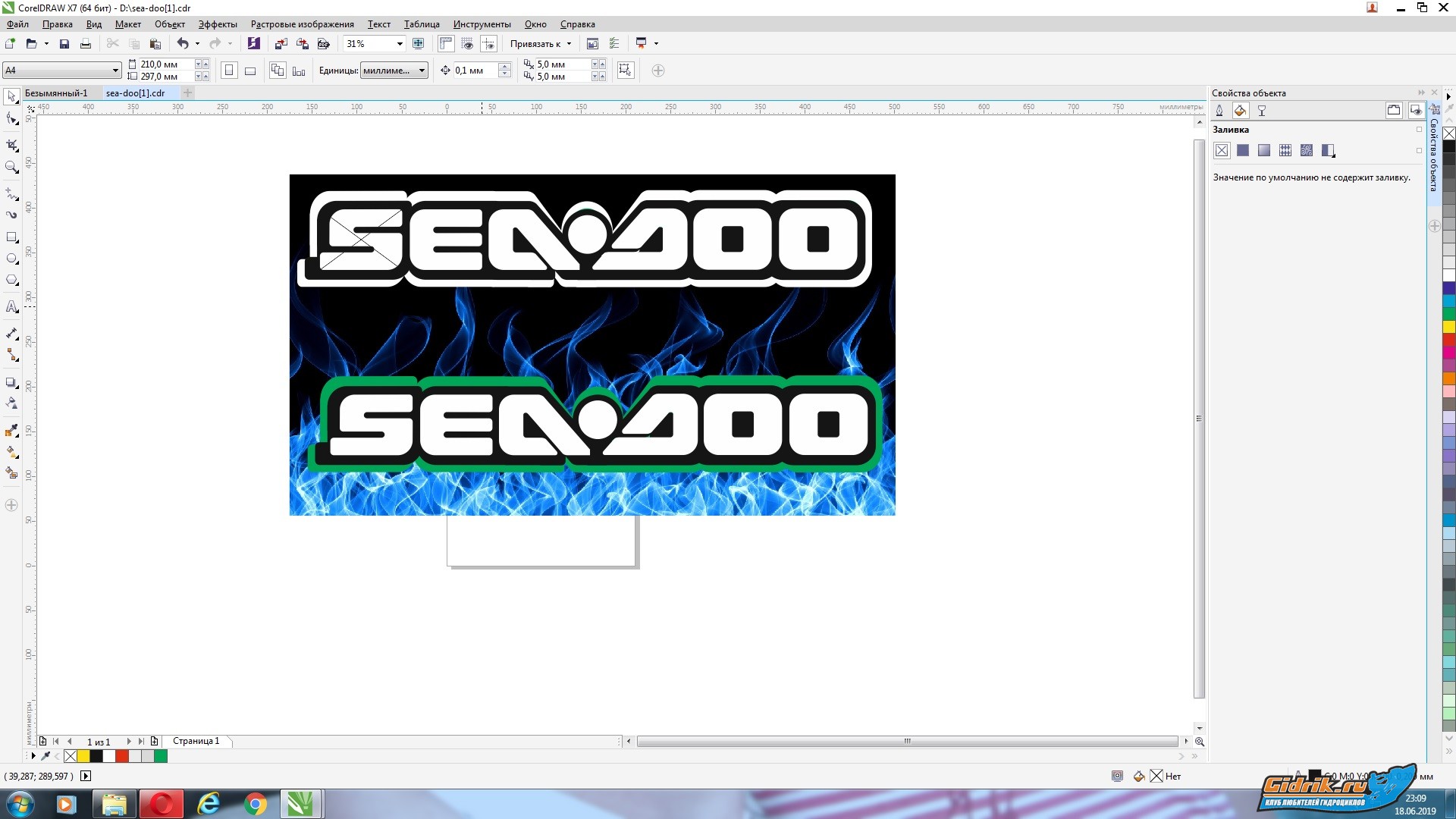This screenshot has height=819, width=1456.
Task: Open the Единицы units dropdown
Action: pyautogui.click(x=422, y=71)
